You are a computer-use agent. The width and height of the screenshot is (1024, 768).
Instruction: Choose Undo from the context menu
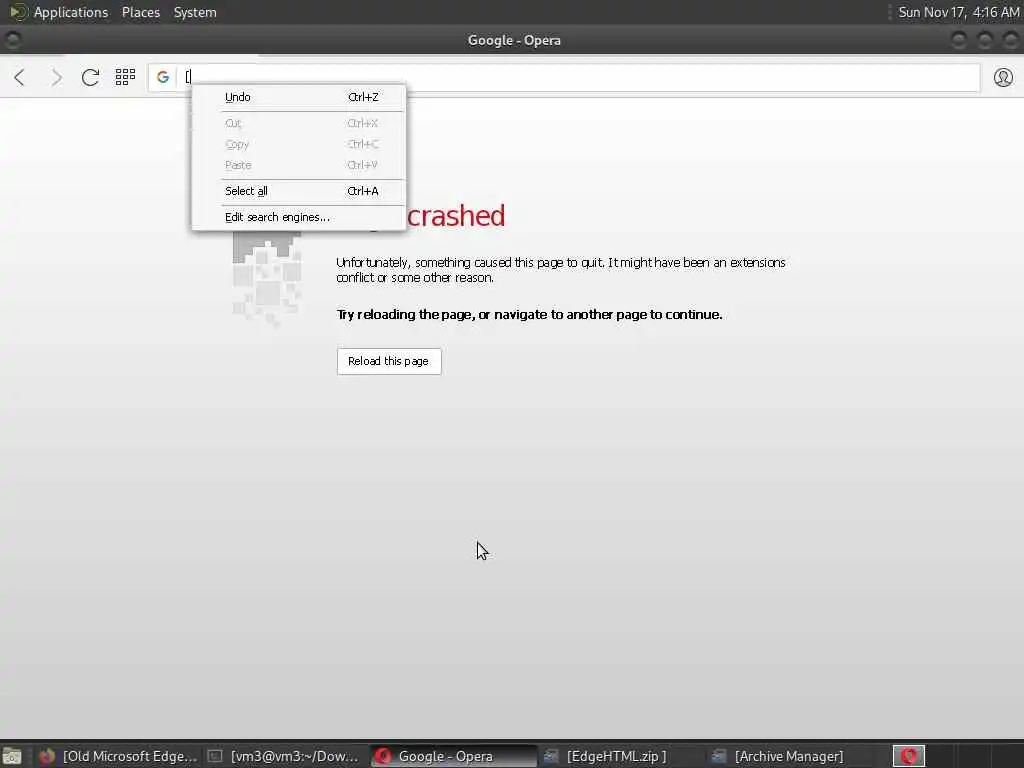(299, 97)
